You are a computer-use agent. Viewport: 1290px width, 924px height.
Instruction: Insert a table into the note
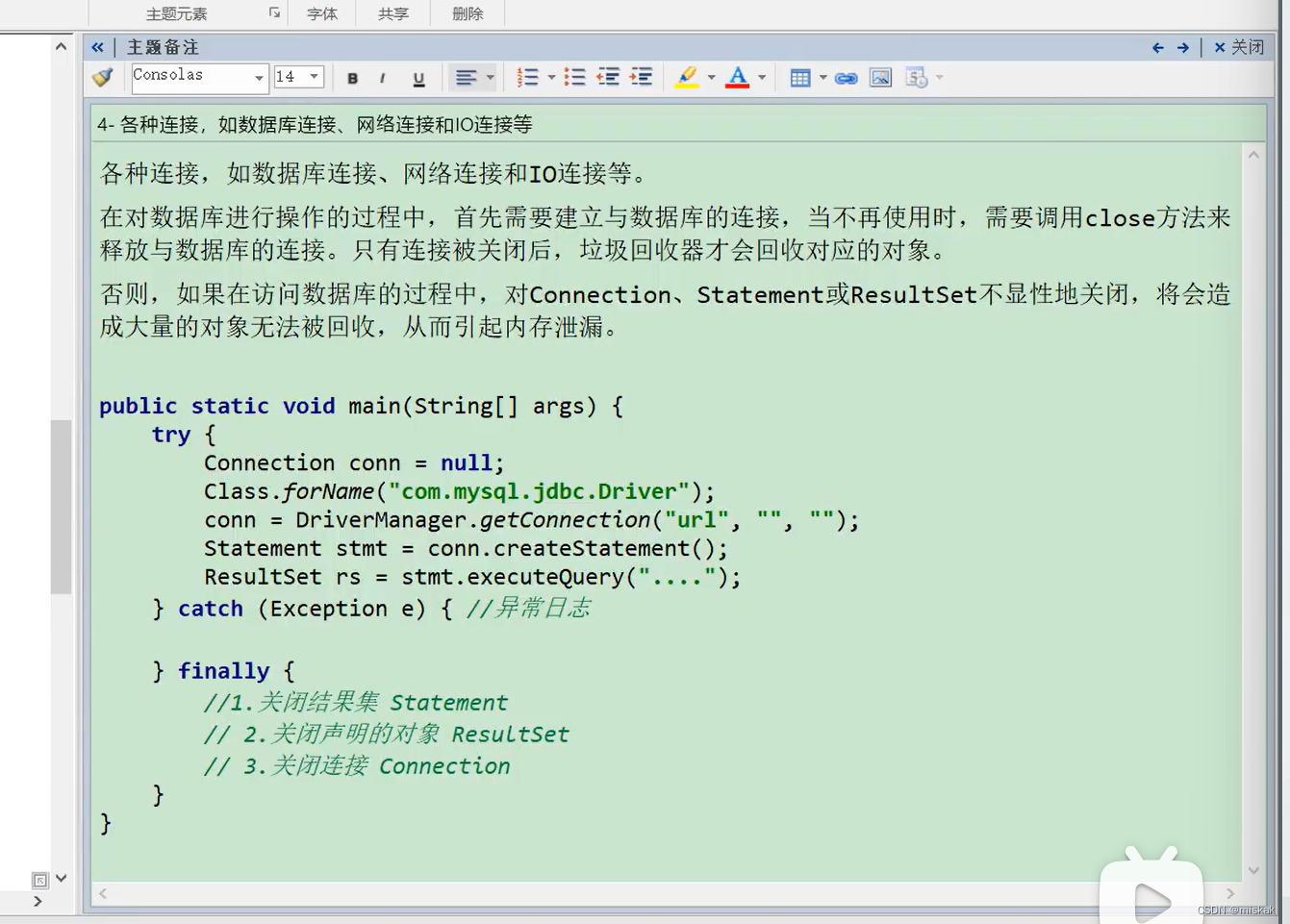pos(800,78)
